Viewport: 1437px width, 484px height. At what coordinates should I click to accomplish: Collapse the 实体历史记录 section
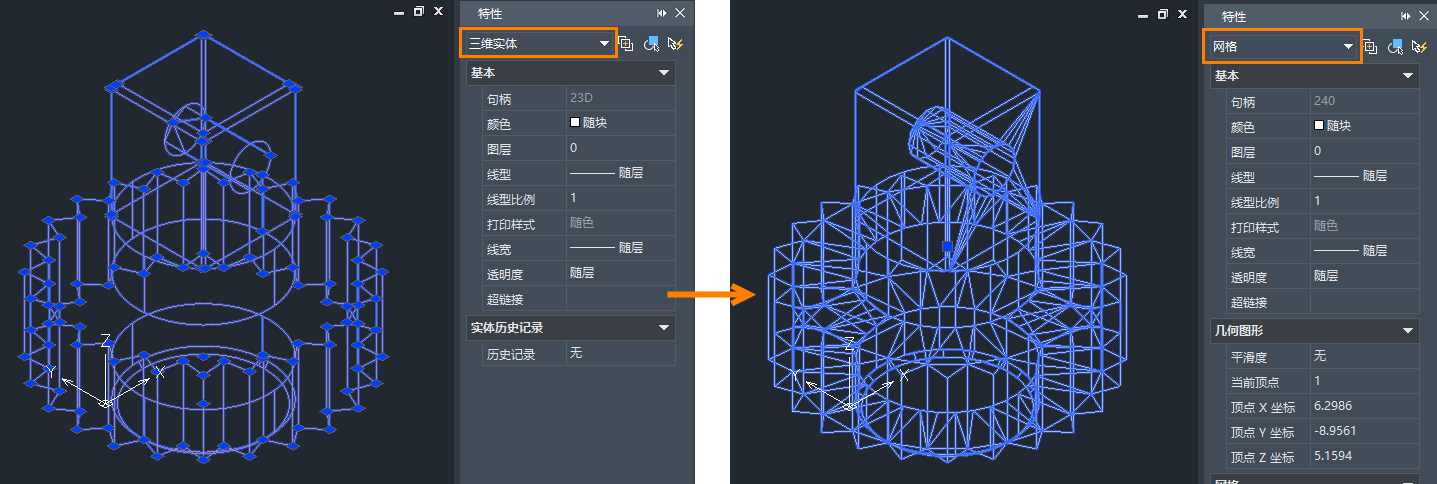tap(663, 327)
